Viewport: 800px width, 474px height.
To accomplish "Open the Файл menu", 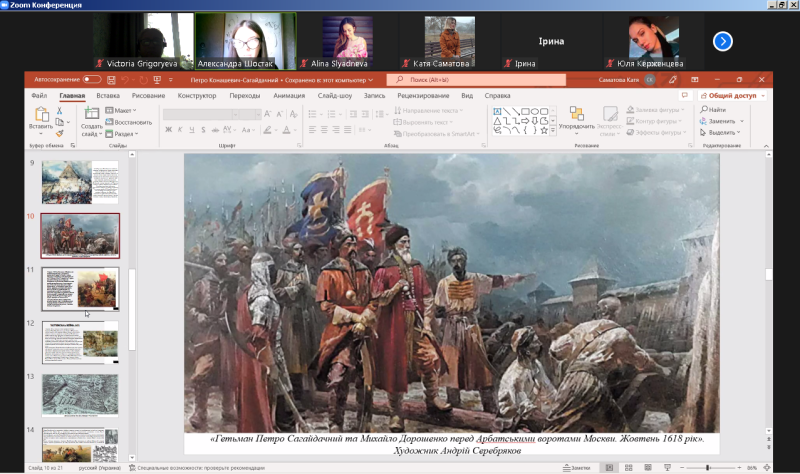I will [x=39, y=95].
